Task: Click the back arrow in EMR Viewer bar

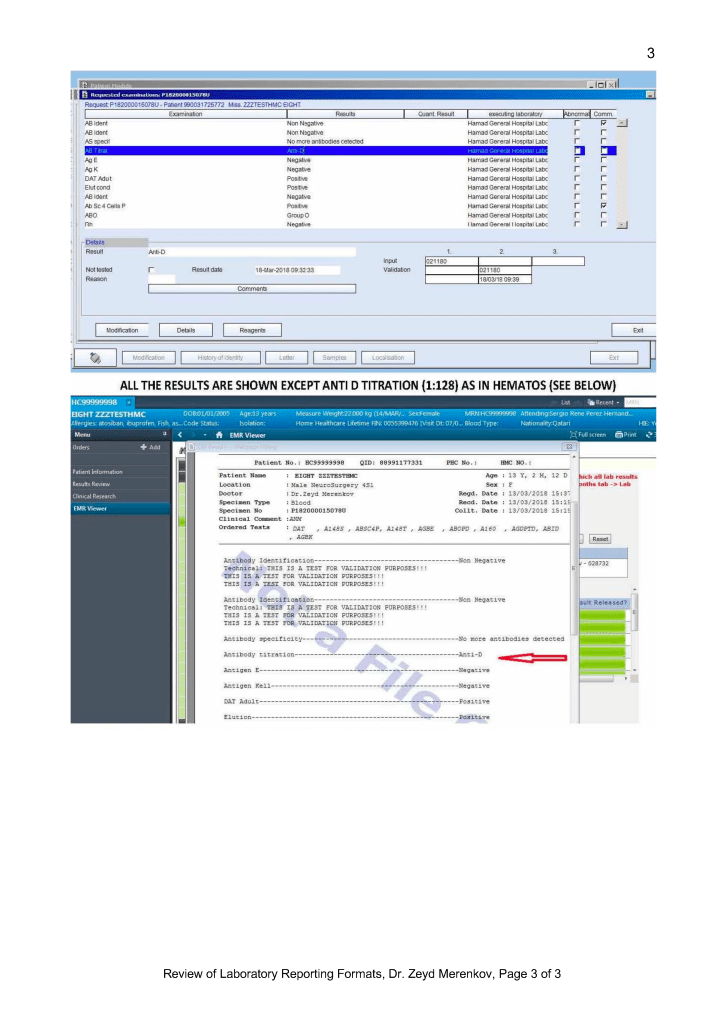Action: (178, 435)
